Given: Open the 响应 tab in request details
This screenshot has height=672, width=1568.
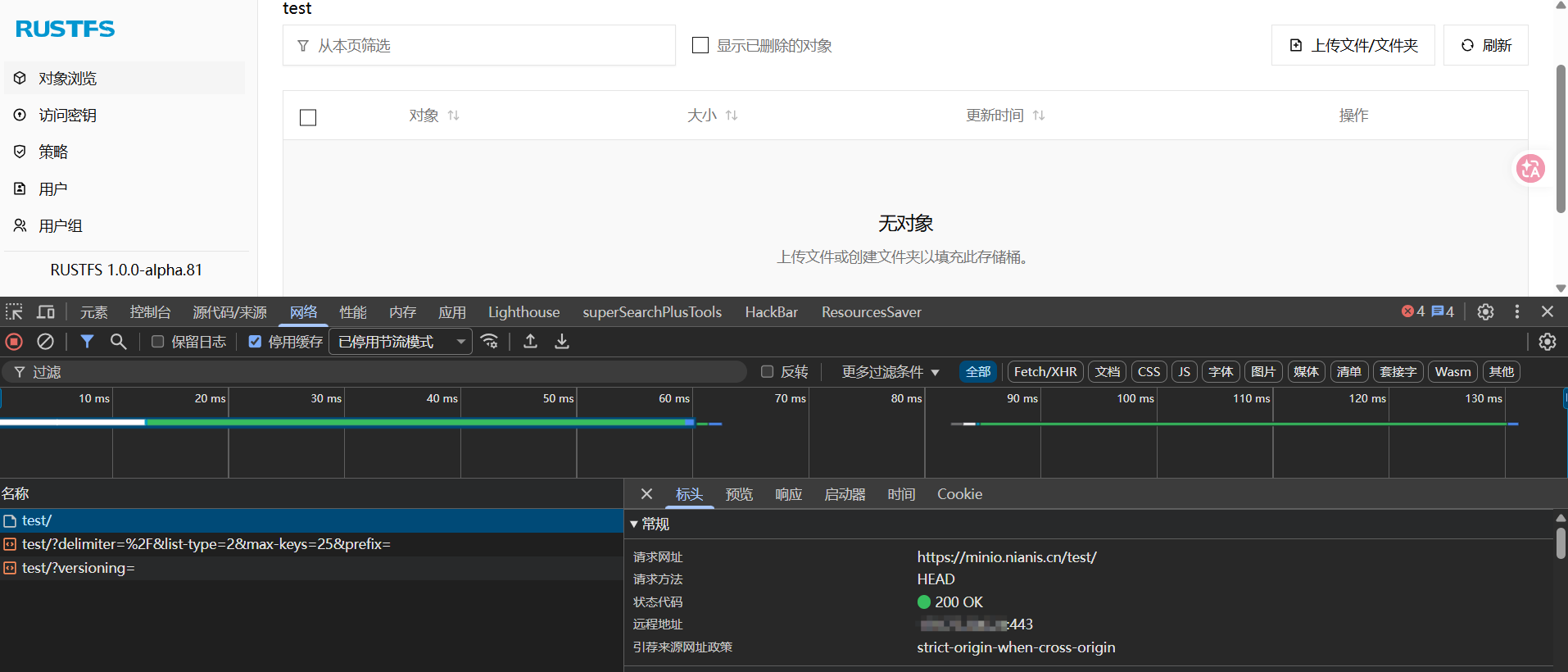Looking at the screenshot, I should coord(788,494).
